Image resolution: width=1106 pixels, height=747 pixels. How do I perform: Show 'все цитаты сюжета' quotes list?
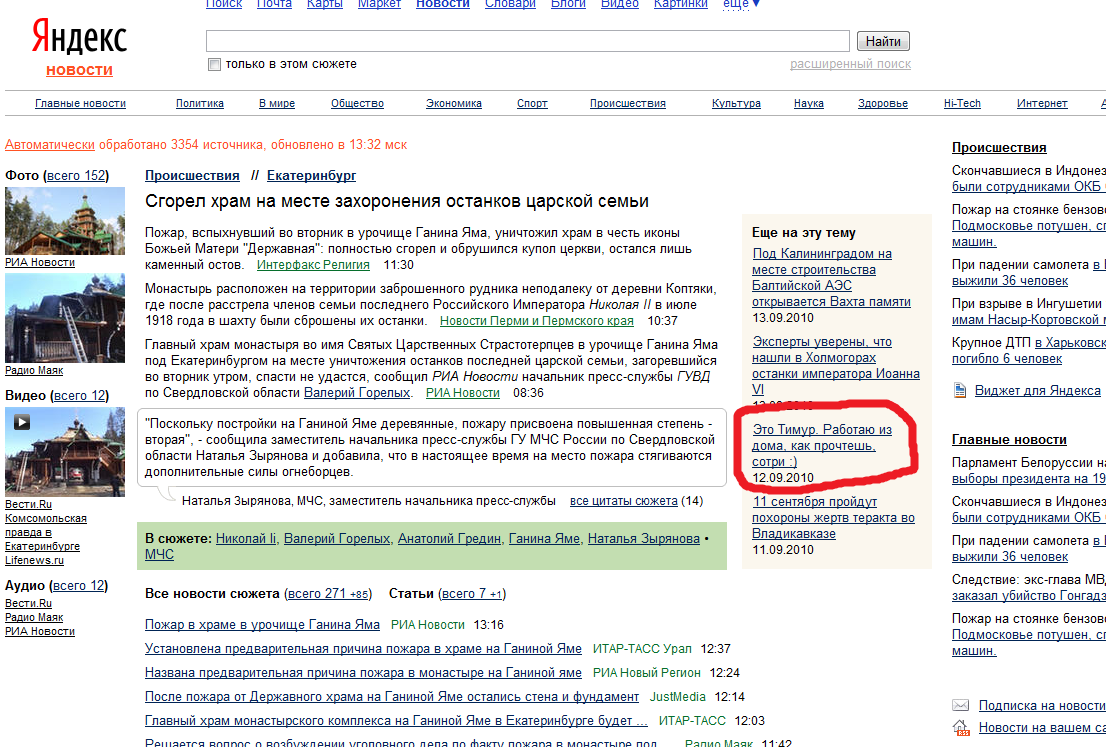(x=623, y=501)
